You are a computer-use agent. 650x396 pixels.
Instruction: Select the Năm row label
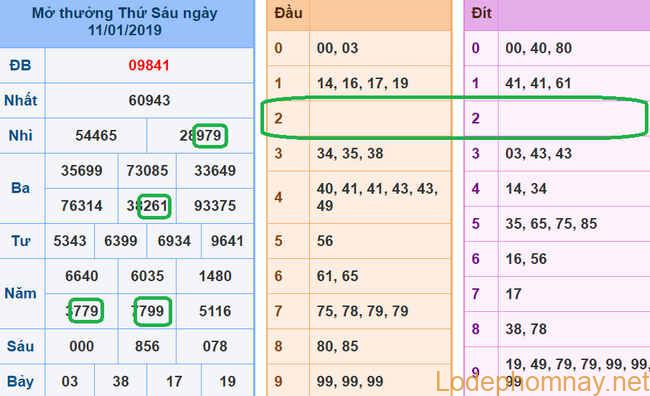click(x=20, y=294)
